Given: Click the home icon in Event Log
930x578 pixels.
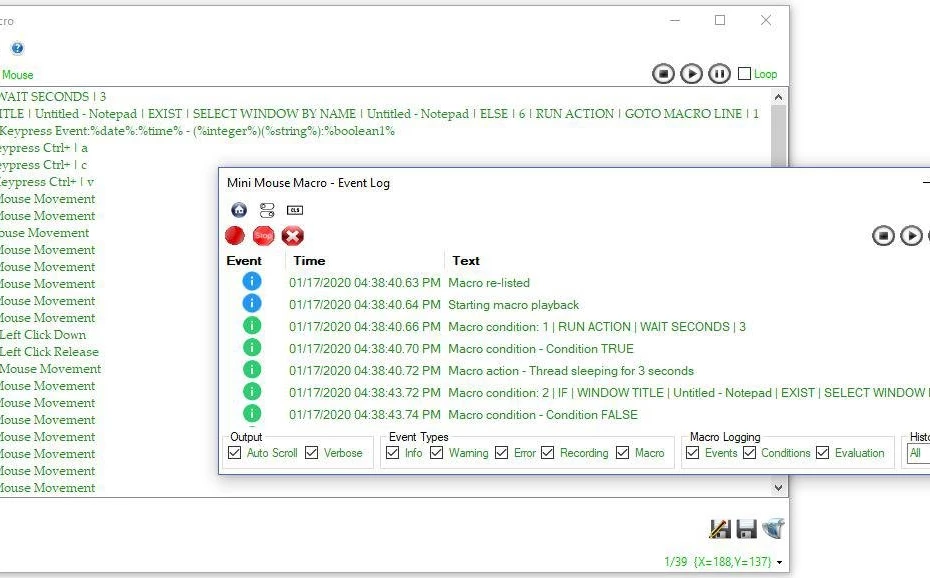Looking at the screenshot, I should (x=239, y=210).
